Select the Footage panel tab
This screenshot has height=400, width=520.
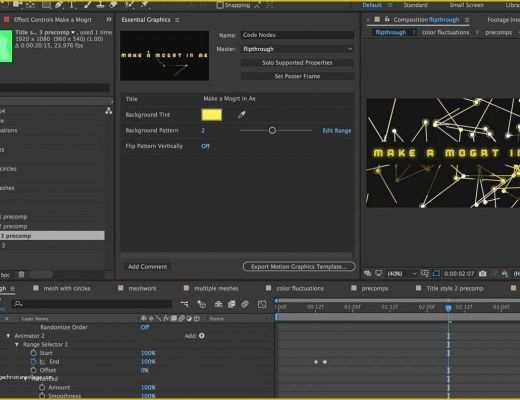coord(503,20)
